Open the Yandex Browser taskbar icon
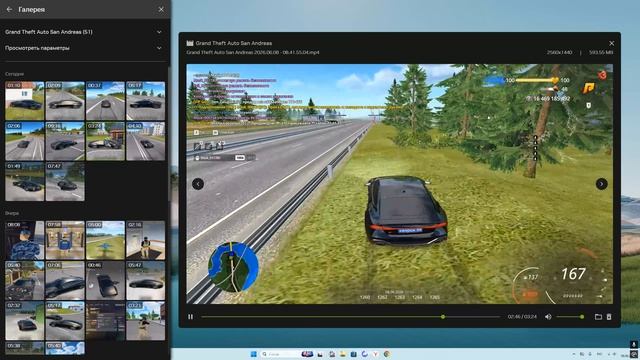This screenshot has width=640, height=360. pyautogui.click(x=375, y=354)
